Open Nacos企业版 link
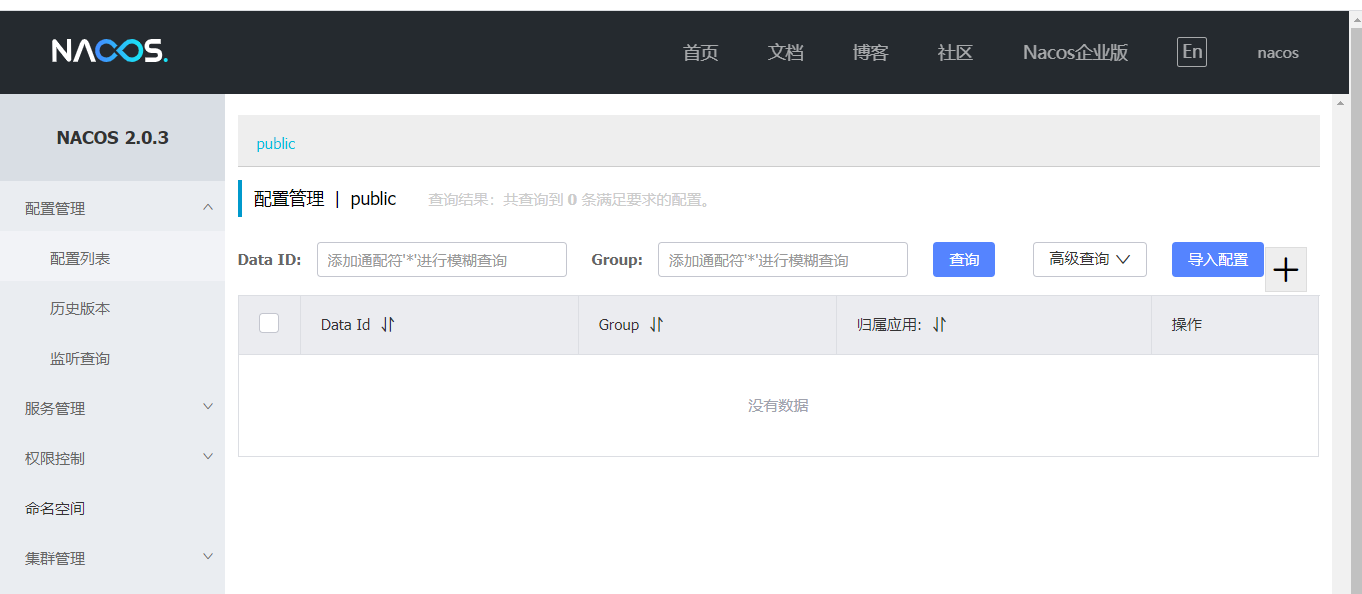Image resolution: width=1362 pixels, height=594 pixels. coord(1076,53)
